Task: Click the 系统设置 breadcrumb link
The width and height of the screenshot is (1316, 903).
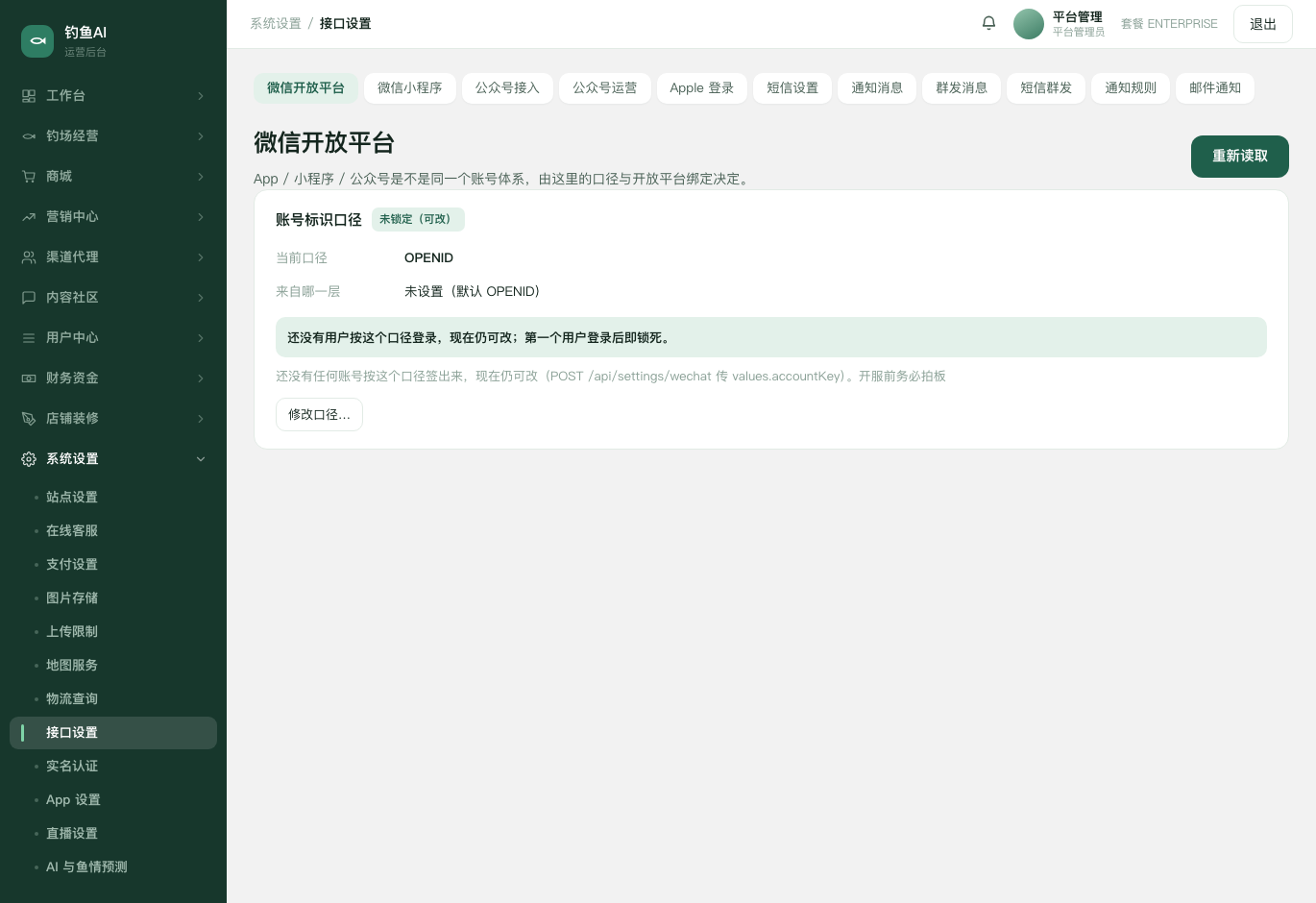Action: coord(276,24)
